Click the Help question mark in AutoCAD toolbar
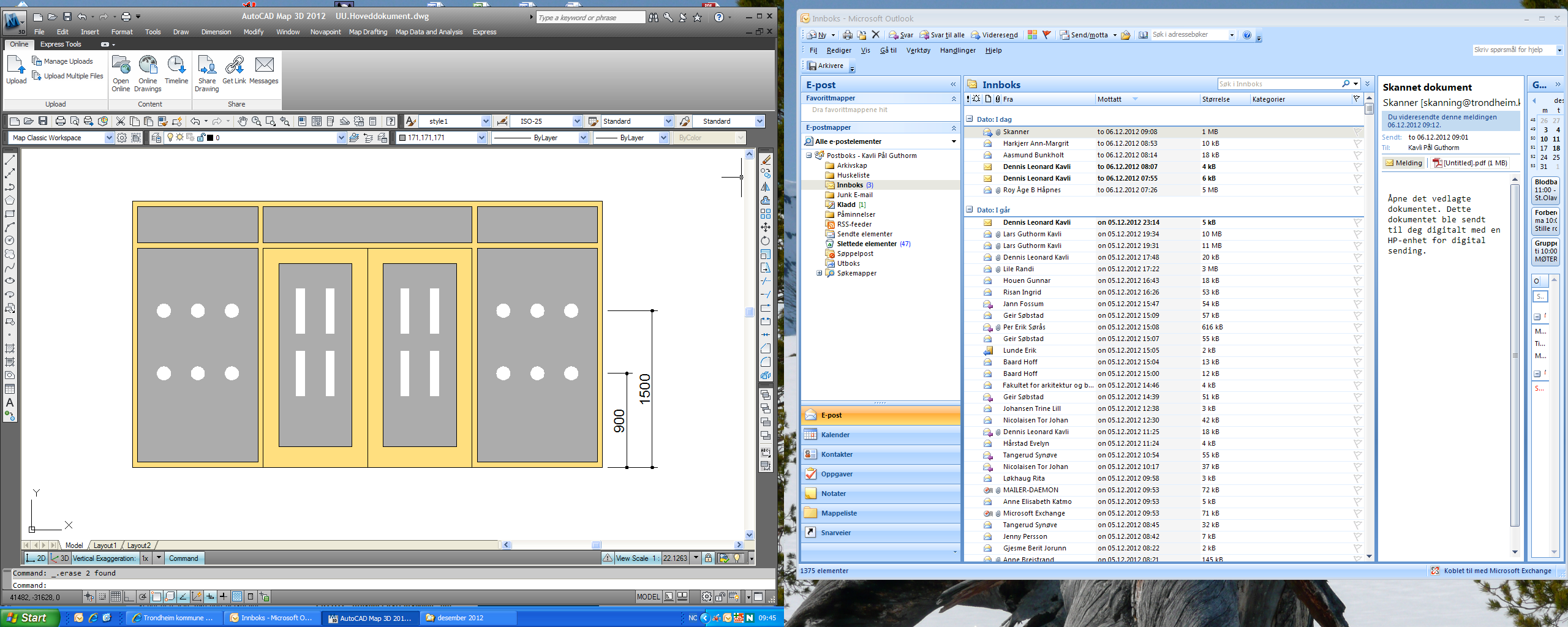 coord(390,121)
